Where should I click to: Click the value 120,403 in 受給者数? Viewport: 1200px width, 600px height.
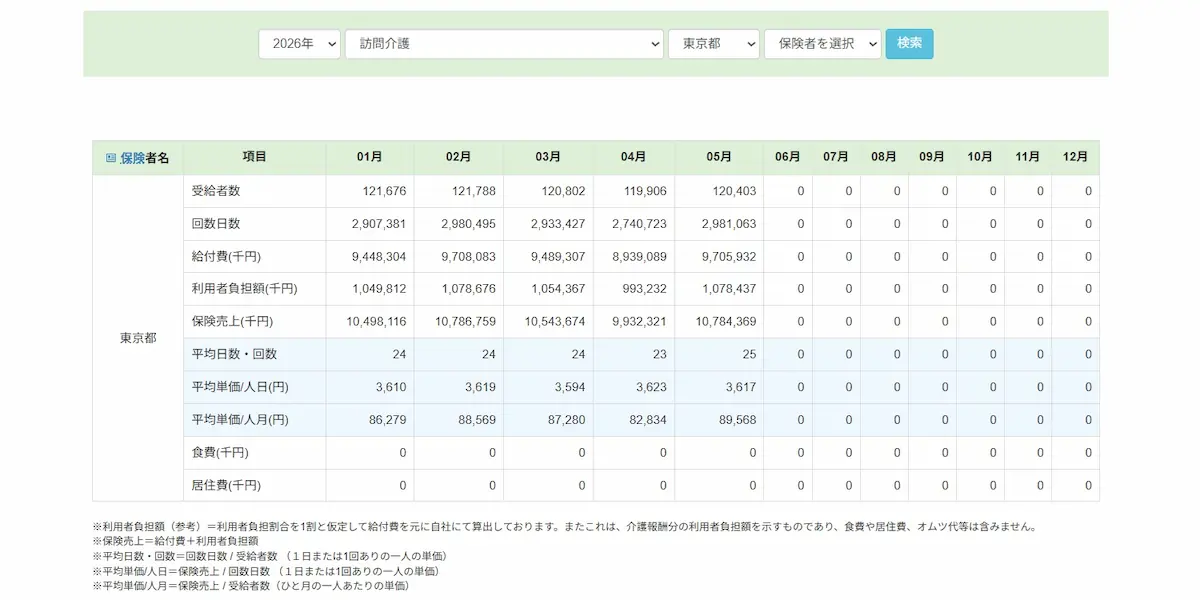click(x=734, y=191)
